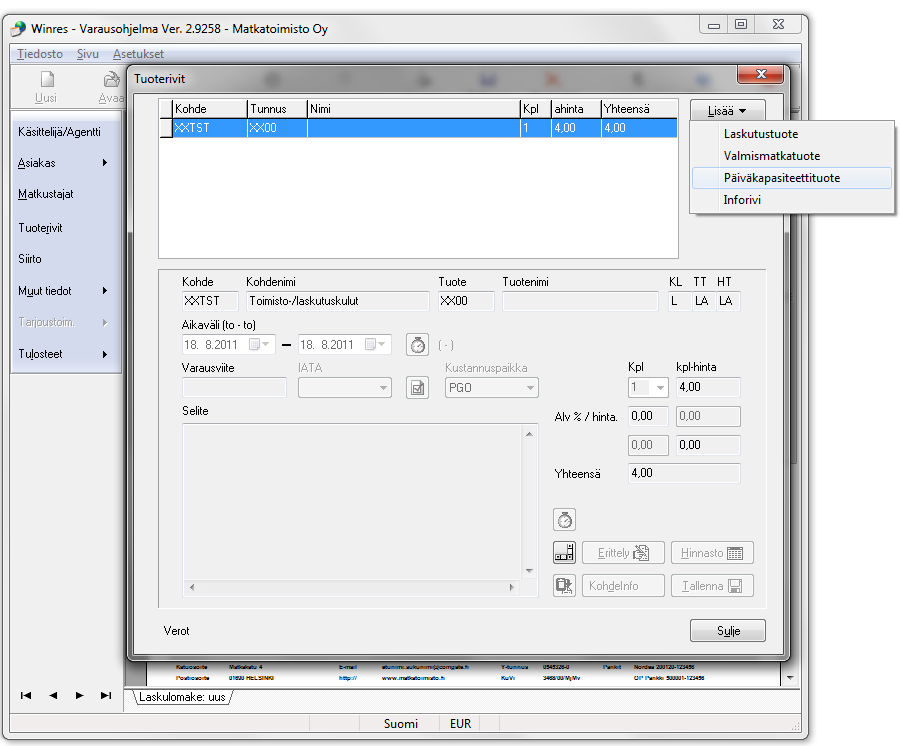Click the Kohdenimi field Toimisto-/laskutuskulut
The width and height of the screenshot is (900, 746).
[338, 301]
